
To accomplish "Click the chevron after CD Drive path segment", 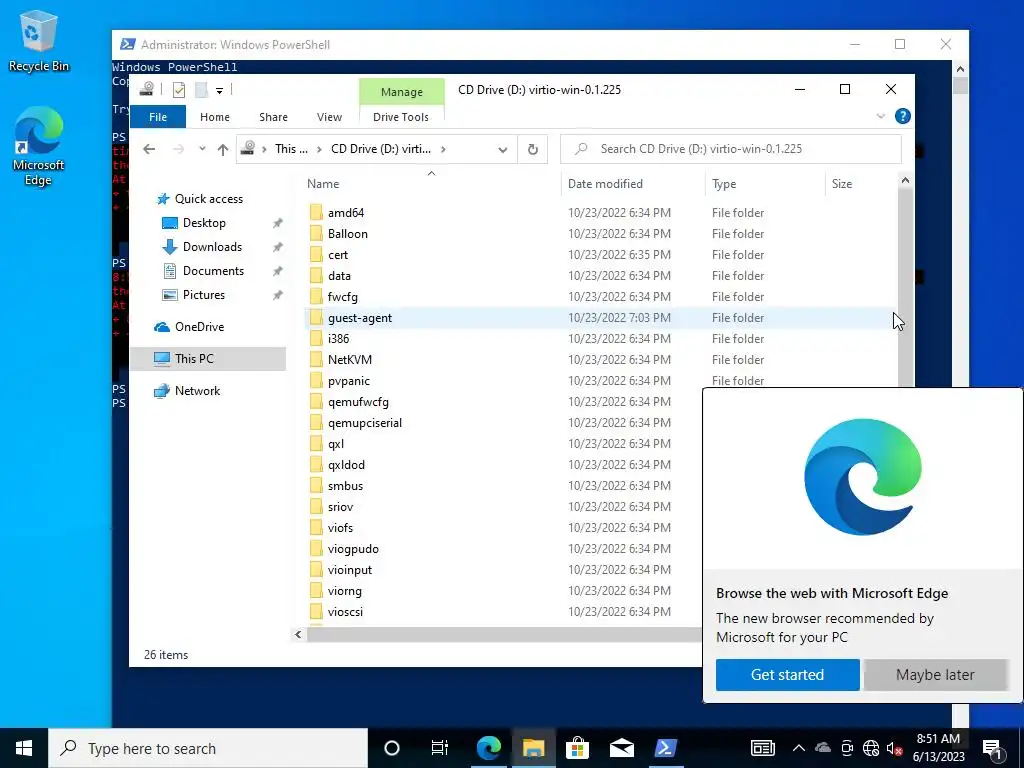I will coord(443,149).
